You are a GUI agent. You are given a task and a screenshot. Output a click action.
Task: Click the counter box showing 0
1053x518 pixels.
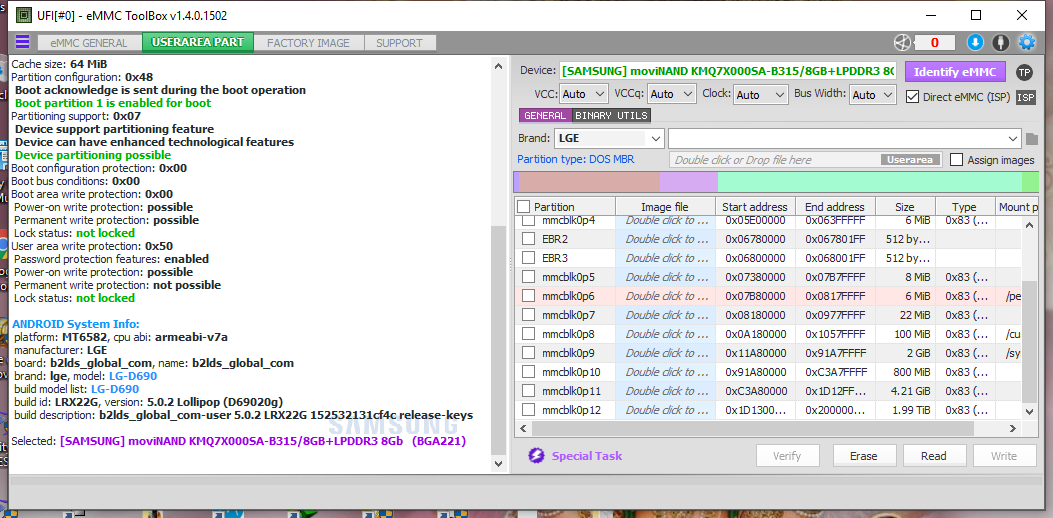[x=935, y=42]
